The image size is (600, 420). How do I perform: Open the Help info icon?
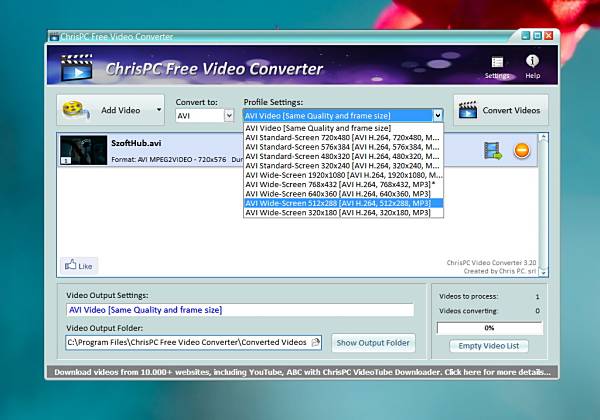pyautogui.click(x=532, y=67)
